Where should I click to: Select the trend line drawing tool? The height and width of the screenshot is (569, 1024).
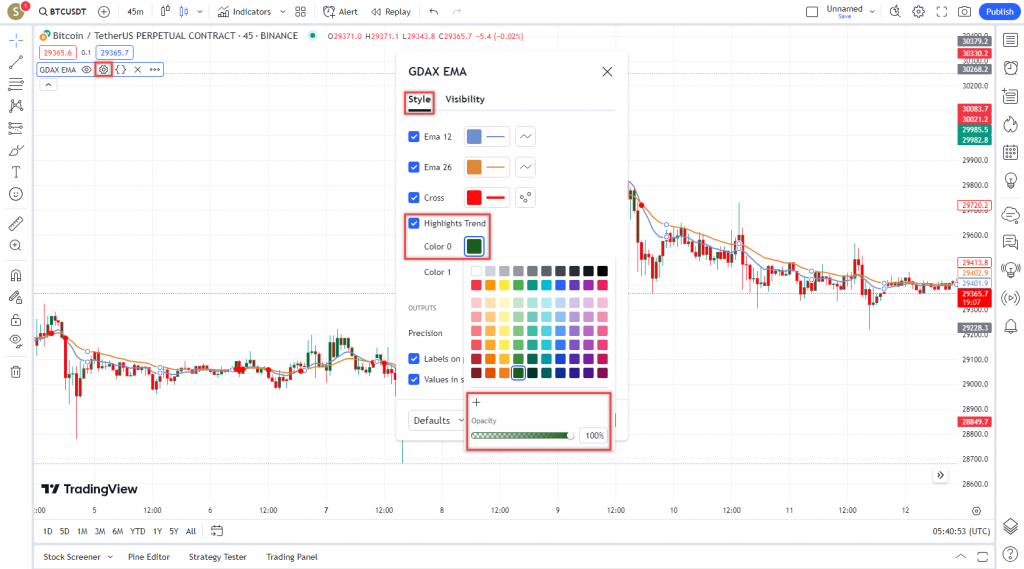pos(16,63)
